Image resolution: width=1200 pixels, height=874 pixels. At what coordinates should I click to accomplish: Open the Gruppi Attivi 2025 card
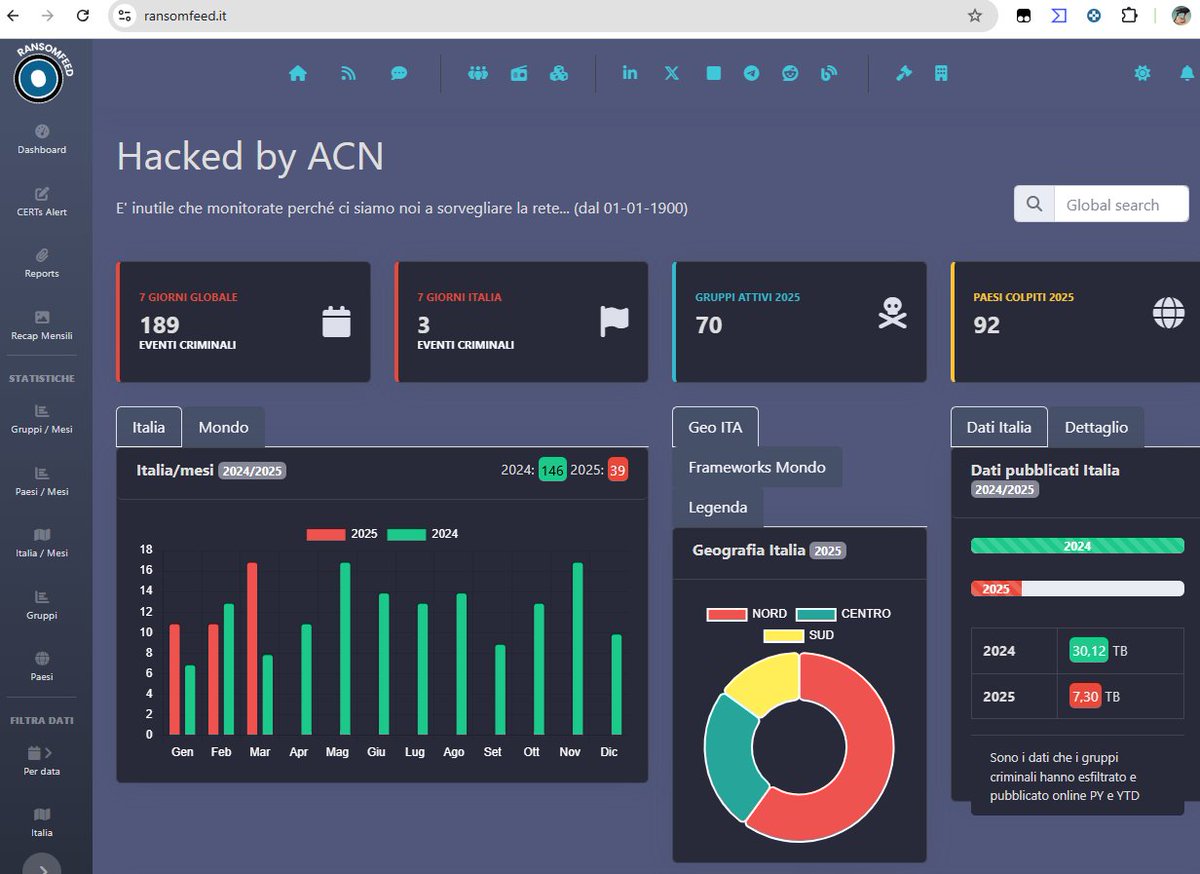pos(799,322)
